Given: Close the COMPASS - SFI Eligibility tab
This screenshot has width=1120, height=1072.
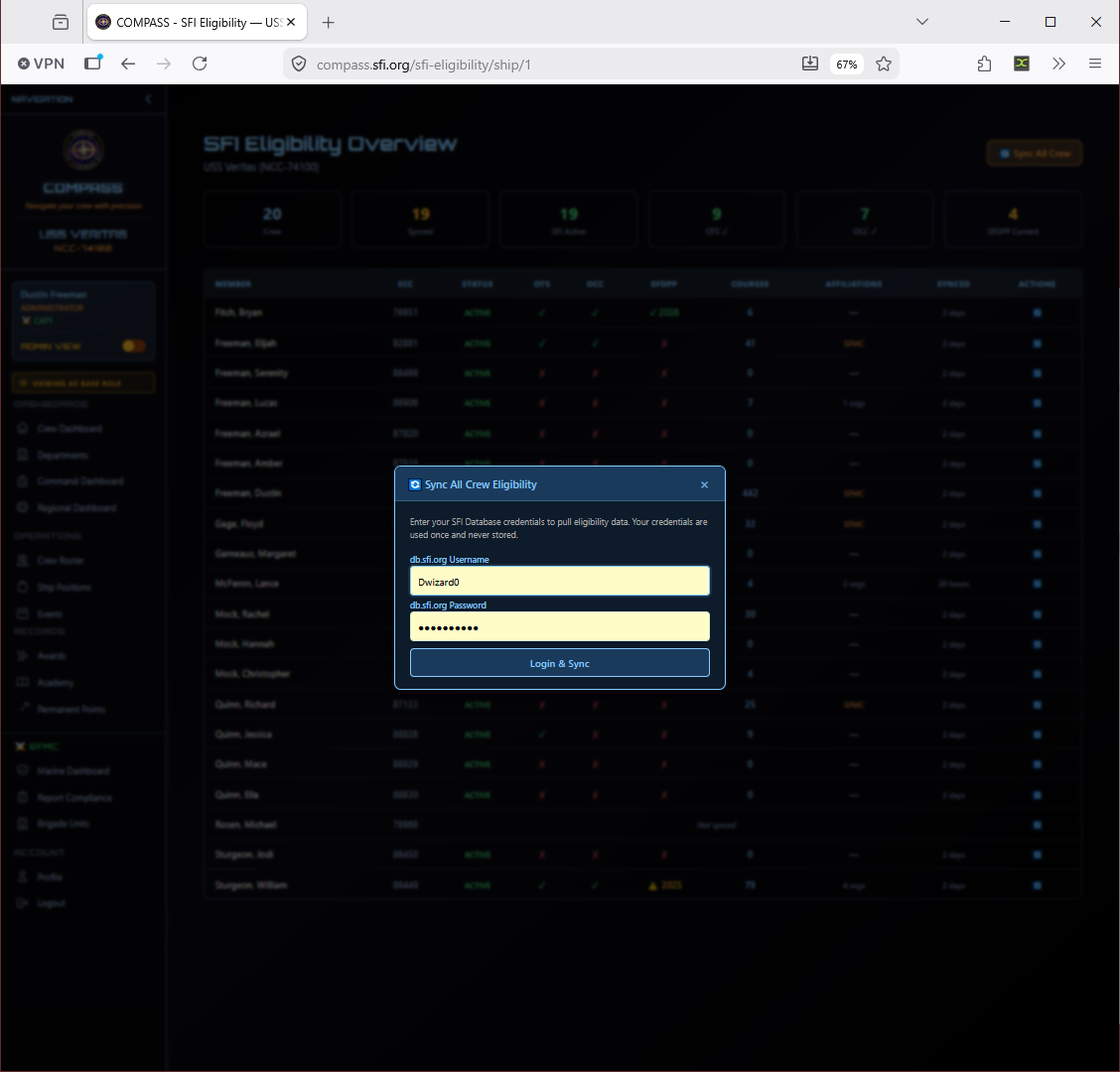Looking at the screenshot, I should click(x=292, y=22).
